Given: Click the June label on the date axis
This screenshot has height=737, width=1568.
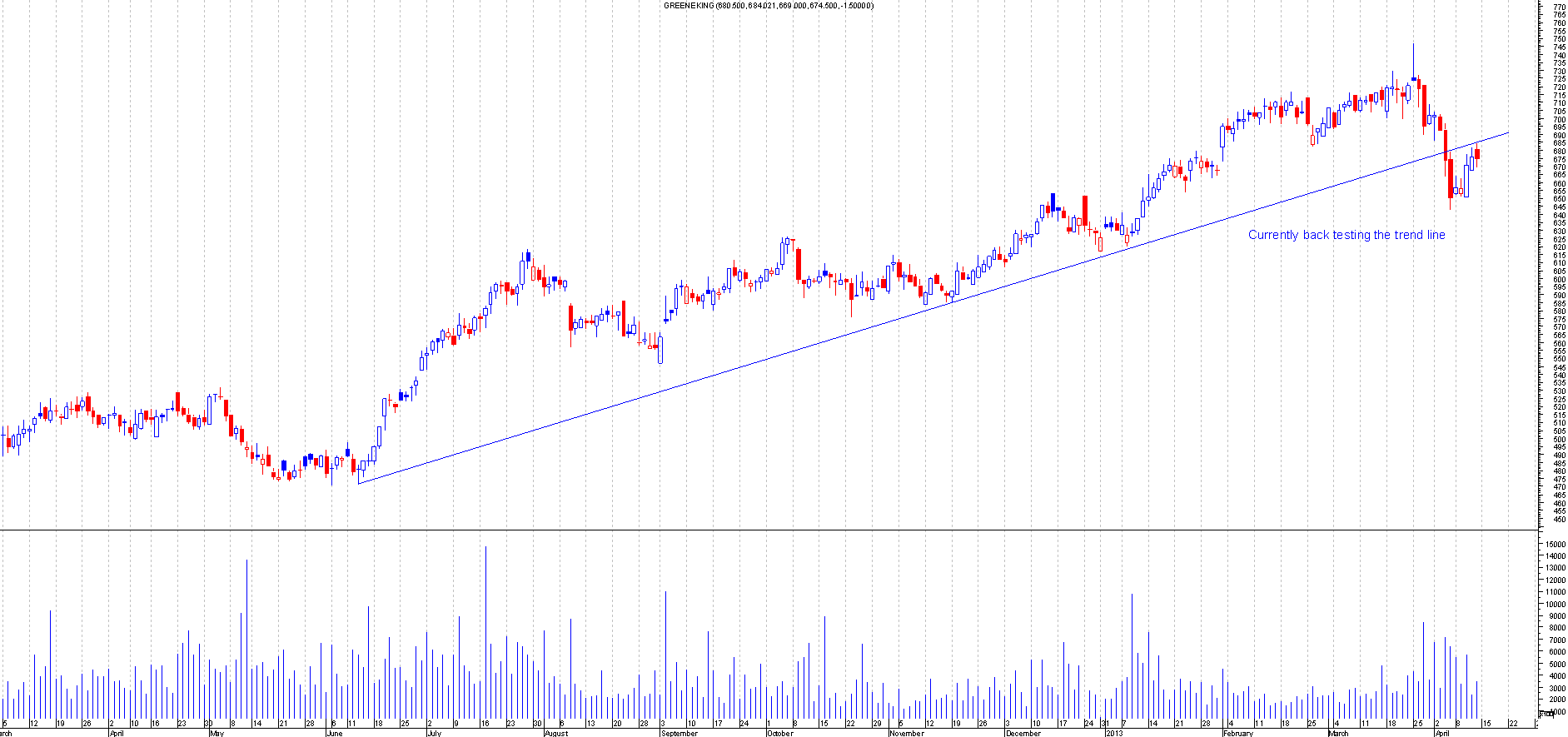Looking at the screenshot, I should click(x=334, y=734).
